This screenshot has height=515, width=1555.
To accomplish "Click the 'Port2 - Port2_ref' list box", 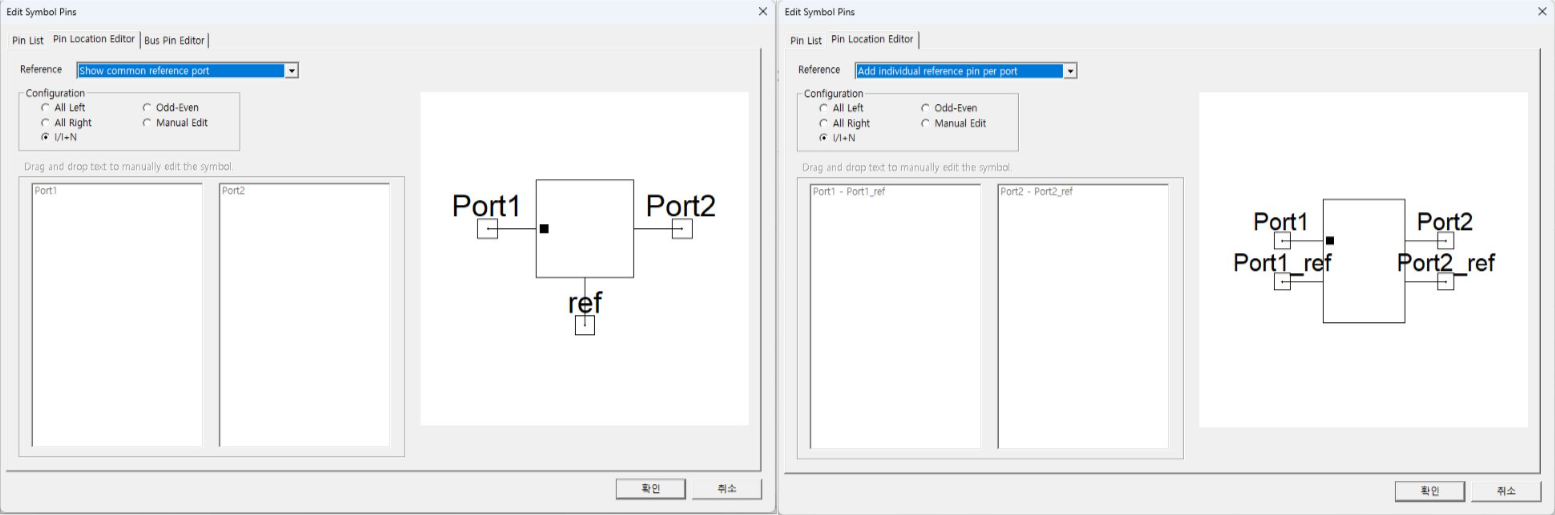I will coord(1083,315).
